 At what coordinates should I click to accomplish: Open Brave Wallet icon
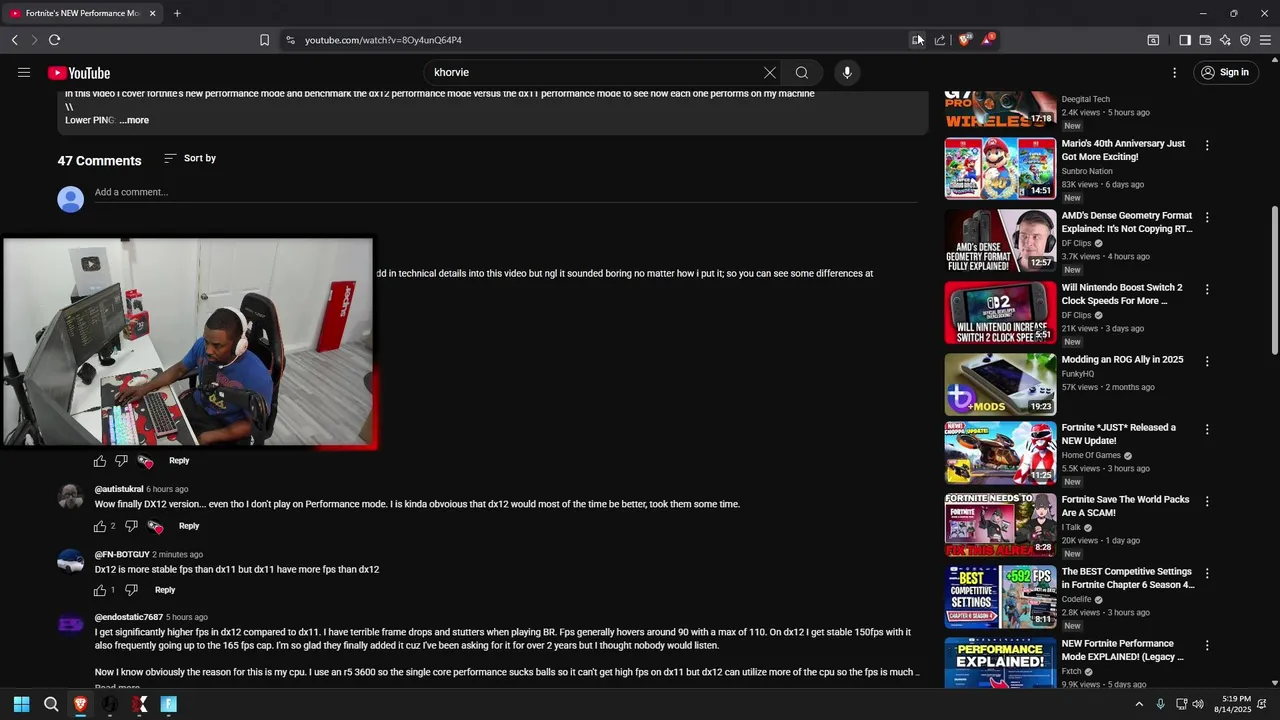(x=1205, y=40)
